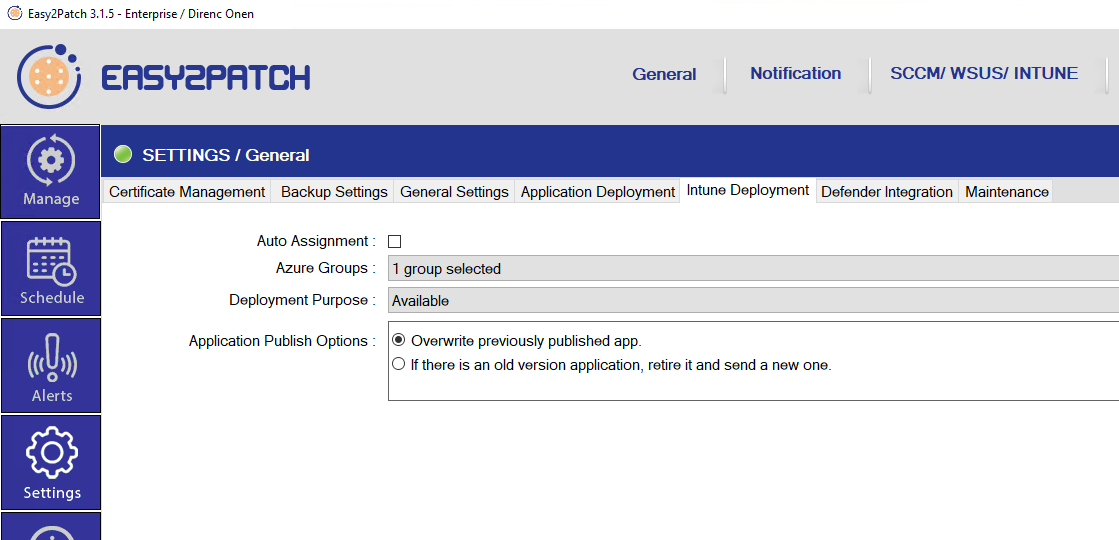Open the Notification settings menu

(x=795, y=74)
